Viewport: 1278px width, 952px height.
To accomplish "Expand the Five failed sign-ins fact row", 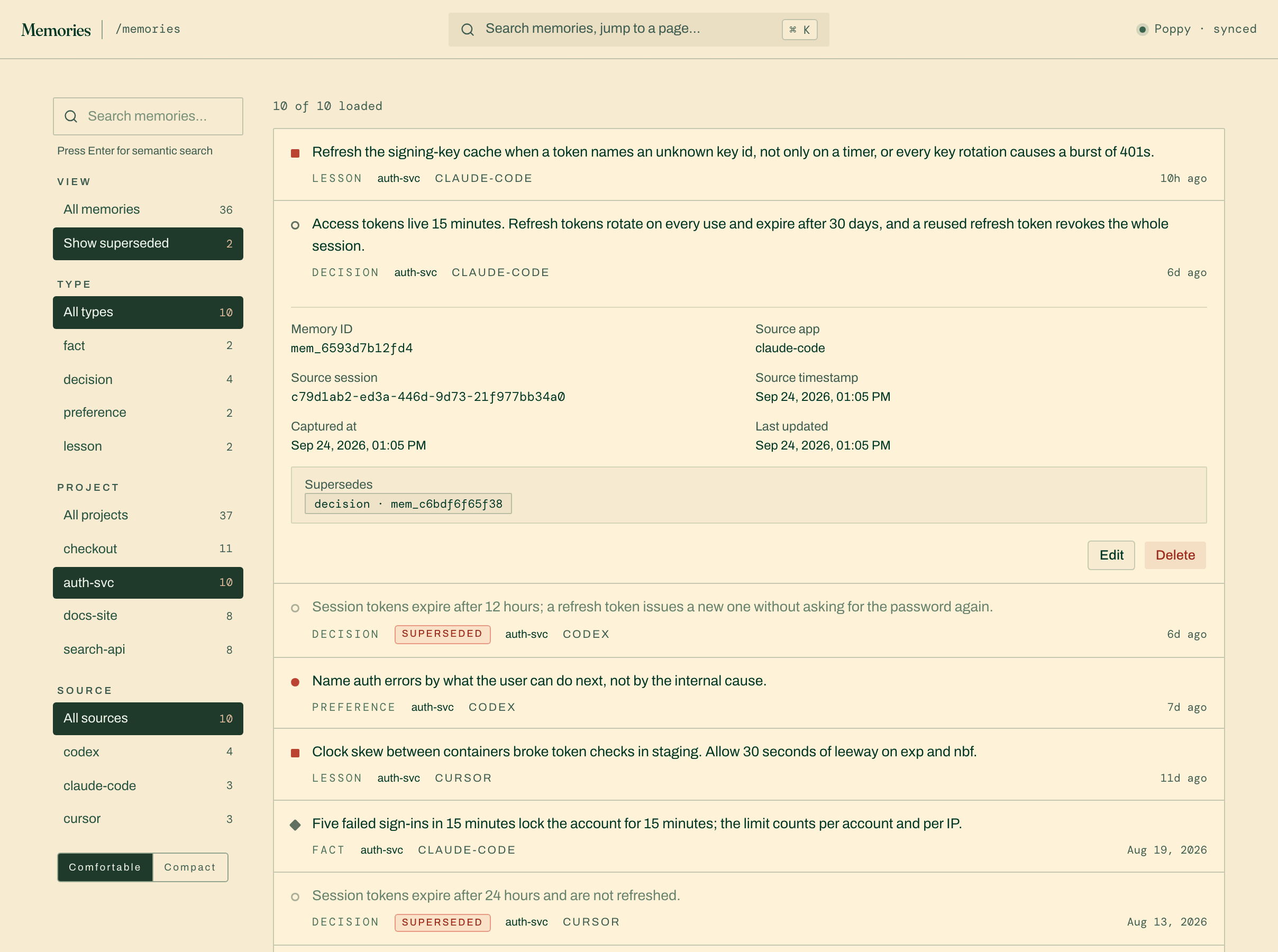I will click(748, 836).
